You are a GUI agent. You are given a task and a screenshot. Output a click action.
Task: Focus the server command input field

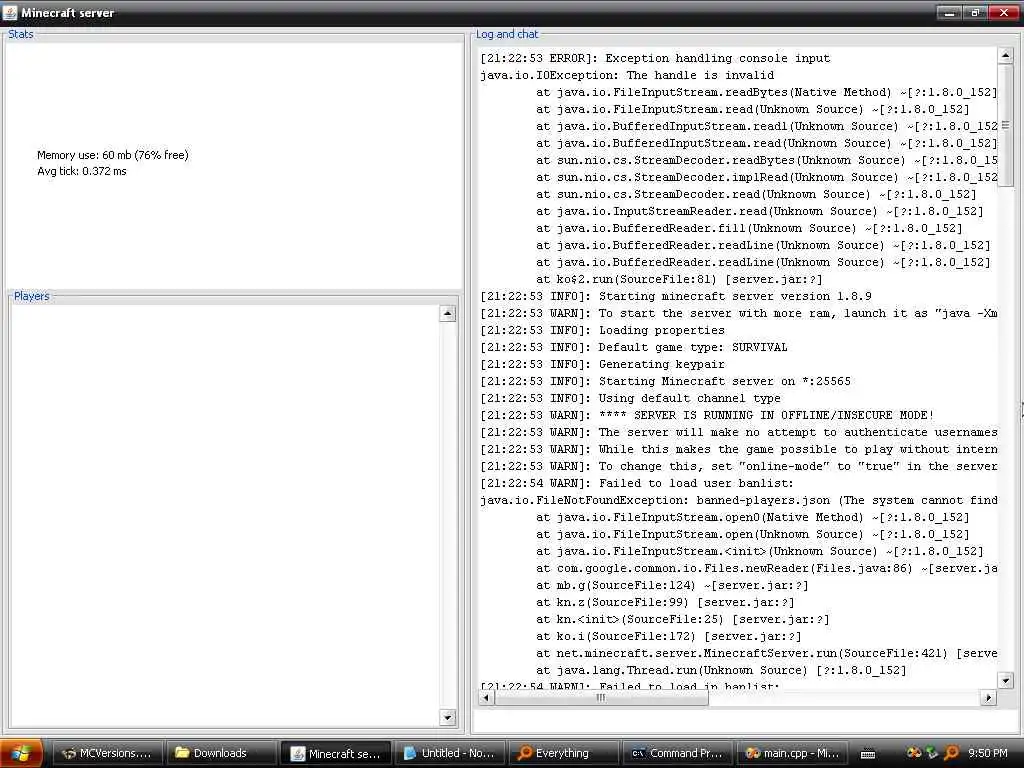pos(745,721)
